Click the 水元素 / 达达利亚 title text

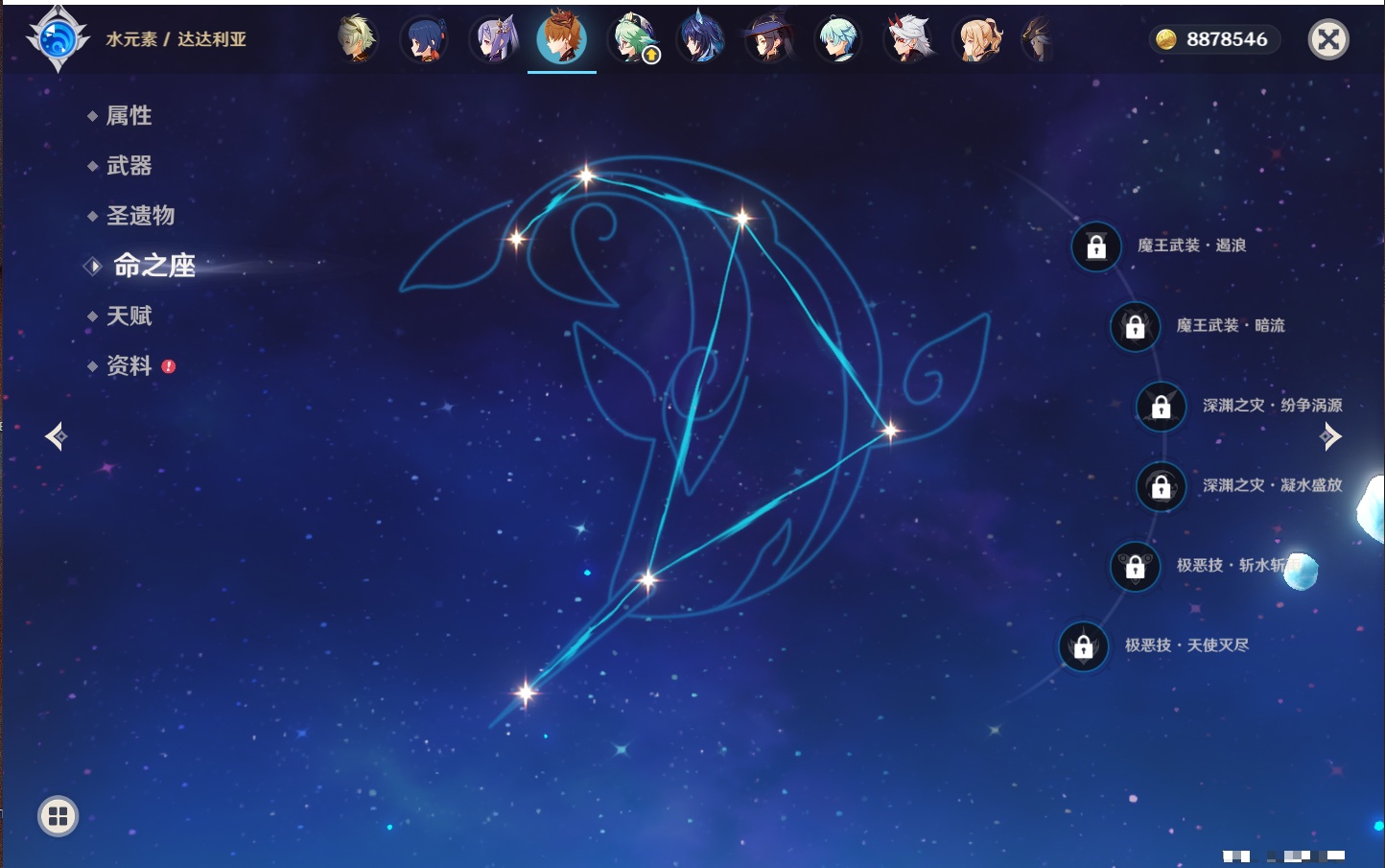176,39
